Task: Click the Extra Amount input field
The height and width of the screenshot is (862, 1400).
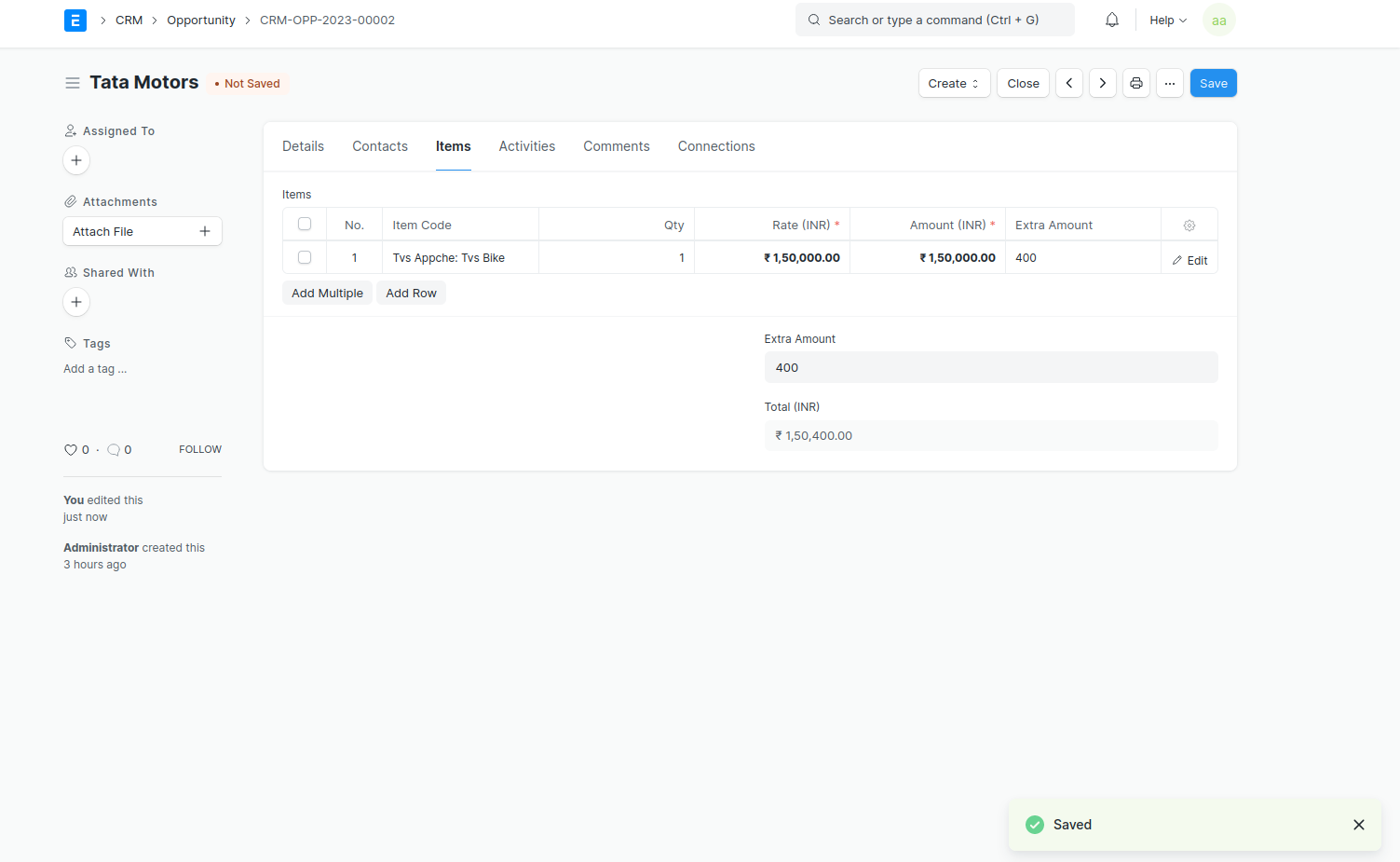Action: coord(991,367)
